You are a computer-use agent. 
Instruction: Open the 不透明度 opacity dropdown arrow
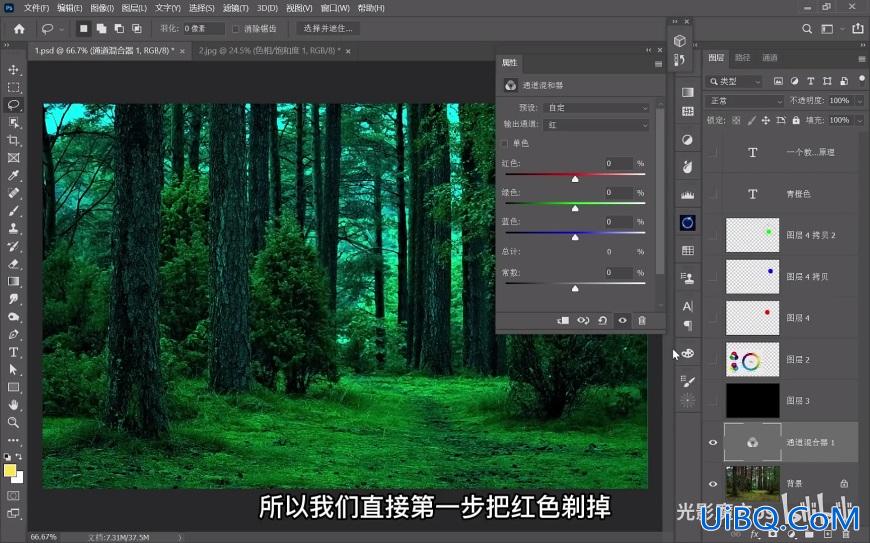click(860, 101)
